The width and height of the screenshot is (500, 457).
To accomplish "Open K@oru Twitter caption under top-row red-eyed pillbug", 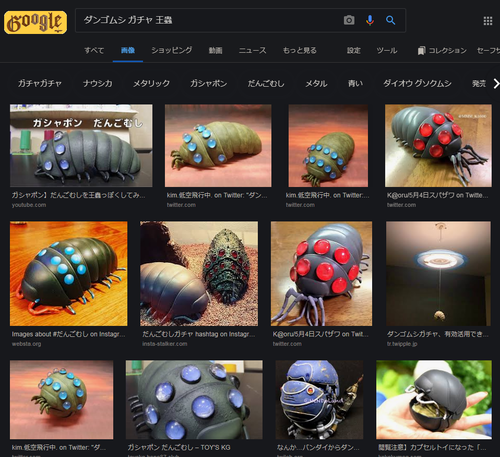I will click(x=437, y=195).
